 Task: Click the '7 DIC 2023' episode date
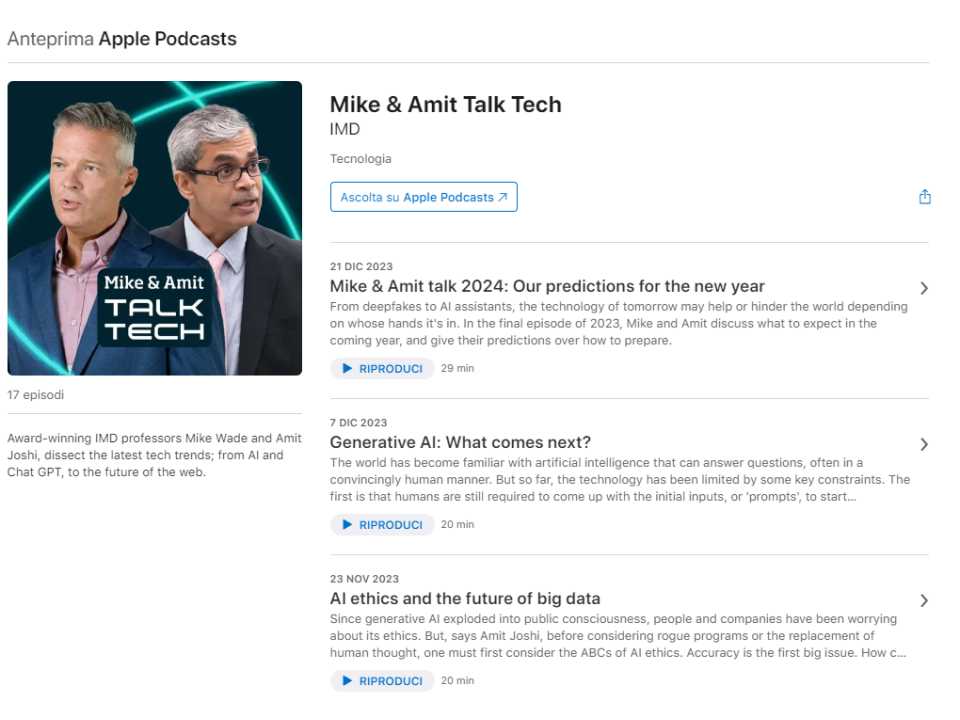(x=358, y=422)
